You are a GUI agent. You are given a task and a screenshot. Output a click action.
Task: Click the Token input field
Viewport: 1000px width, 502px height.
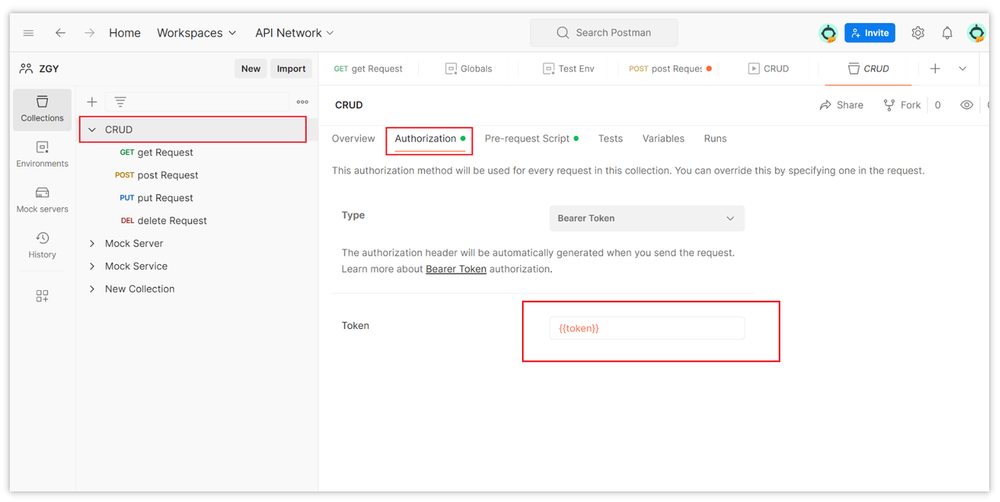[x=646, y=328]
